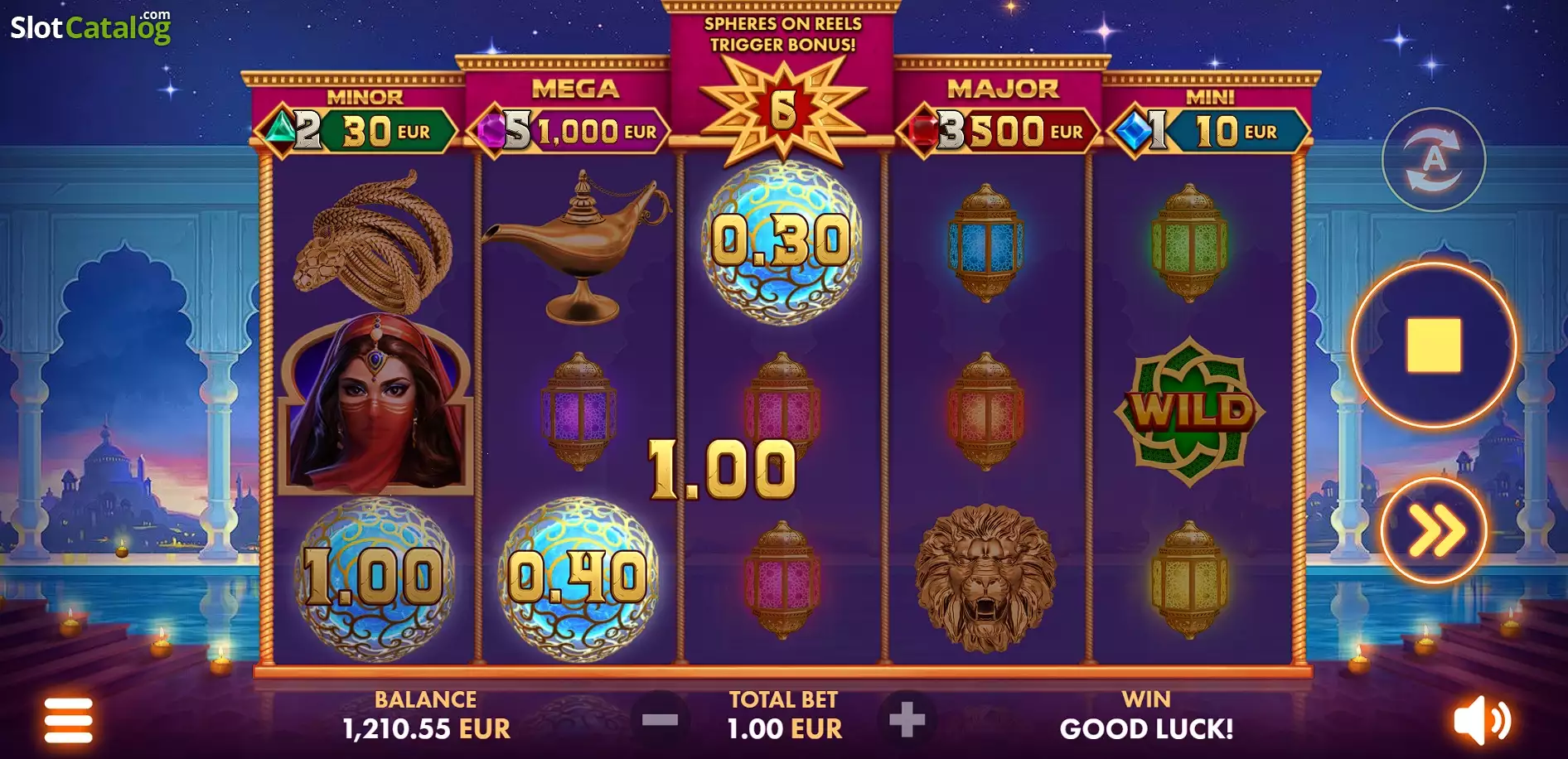Screen dimensions: 1568x759
Task: Click the SlotCatalog.com logo
Action: pyautogui.click(x=90, y=27)
